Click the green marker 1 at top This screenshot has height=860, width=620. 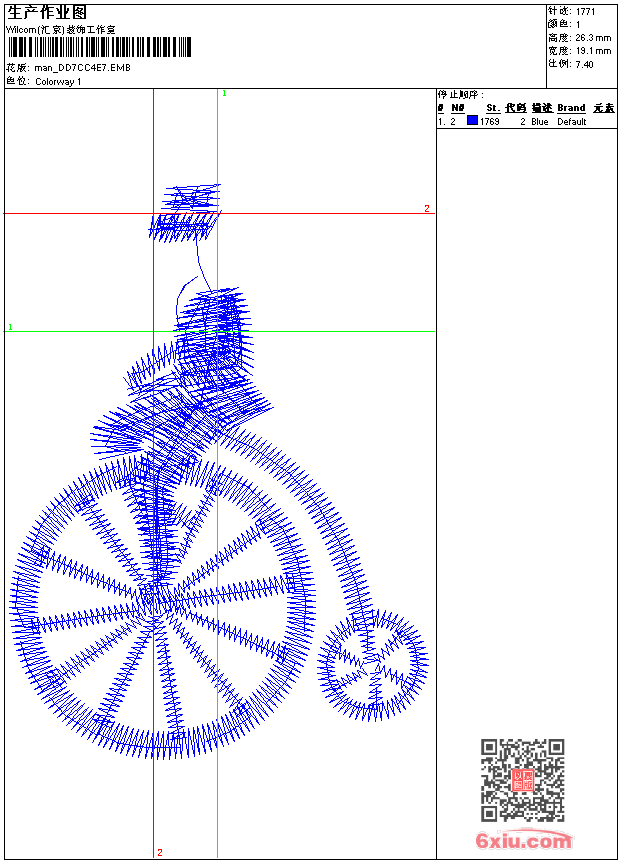pyautogui.click(x=224, y=93)
